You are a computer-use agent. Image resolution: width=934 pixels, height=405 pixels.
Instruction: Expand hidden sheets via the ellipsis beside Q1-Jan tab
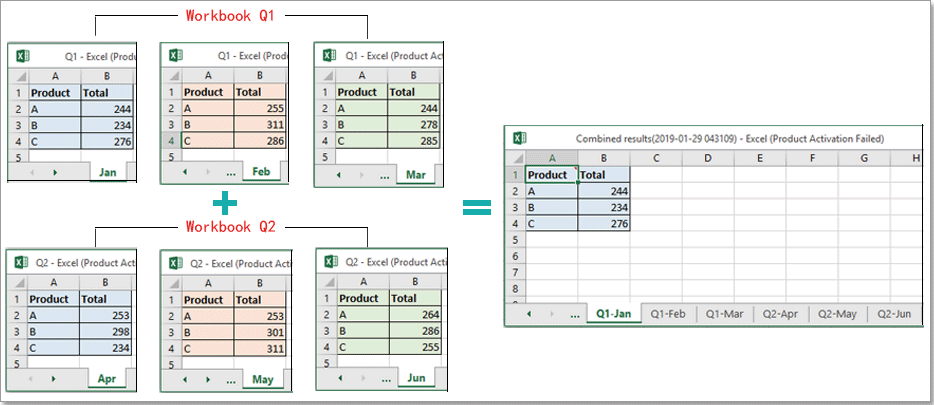click(x=574, y=314)
